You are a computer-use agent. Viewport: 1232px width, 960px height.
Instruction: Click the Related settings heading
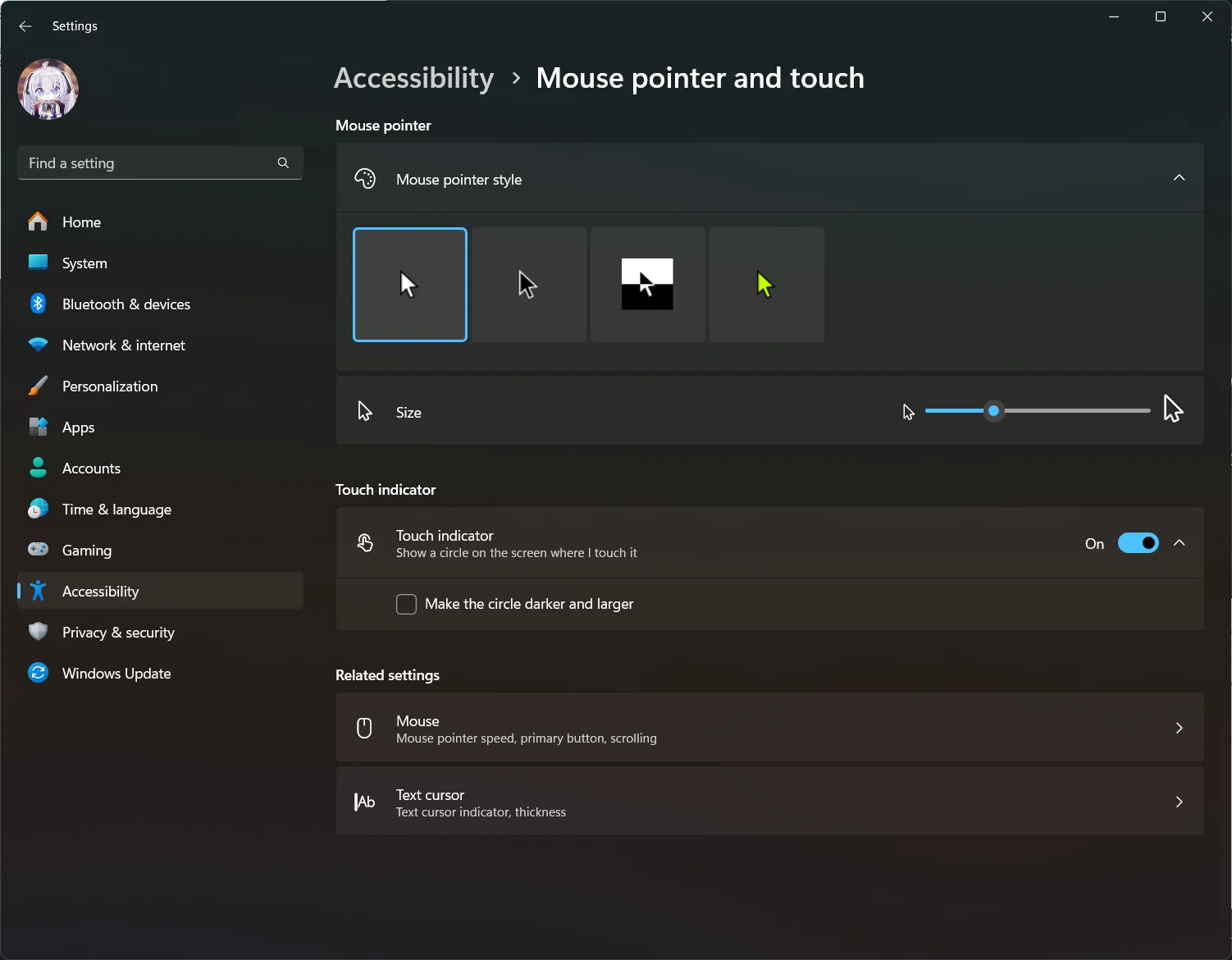point(387,675)
